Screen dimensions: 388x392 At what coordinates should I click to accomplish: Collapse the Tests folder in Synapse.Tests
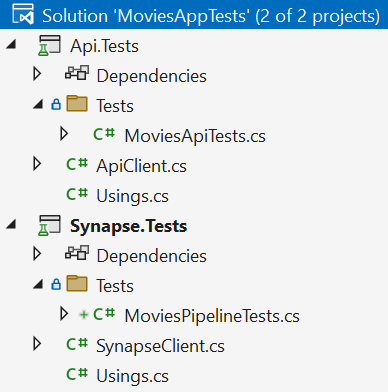pyautogui.click(x=38, y=285)
